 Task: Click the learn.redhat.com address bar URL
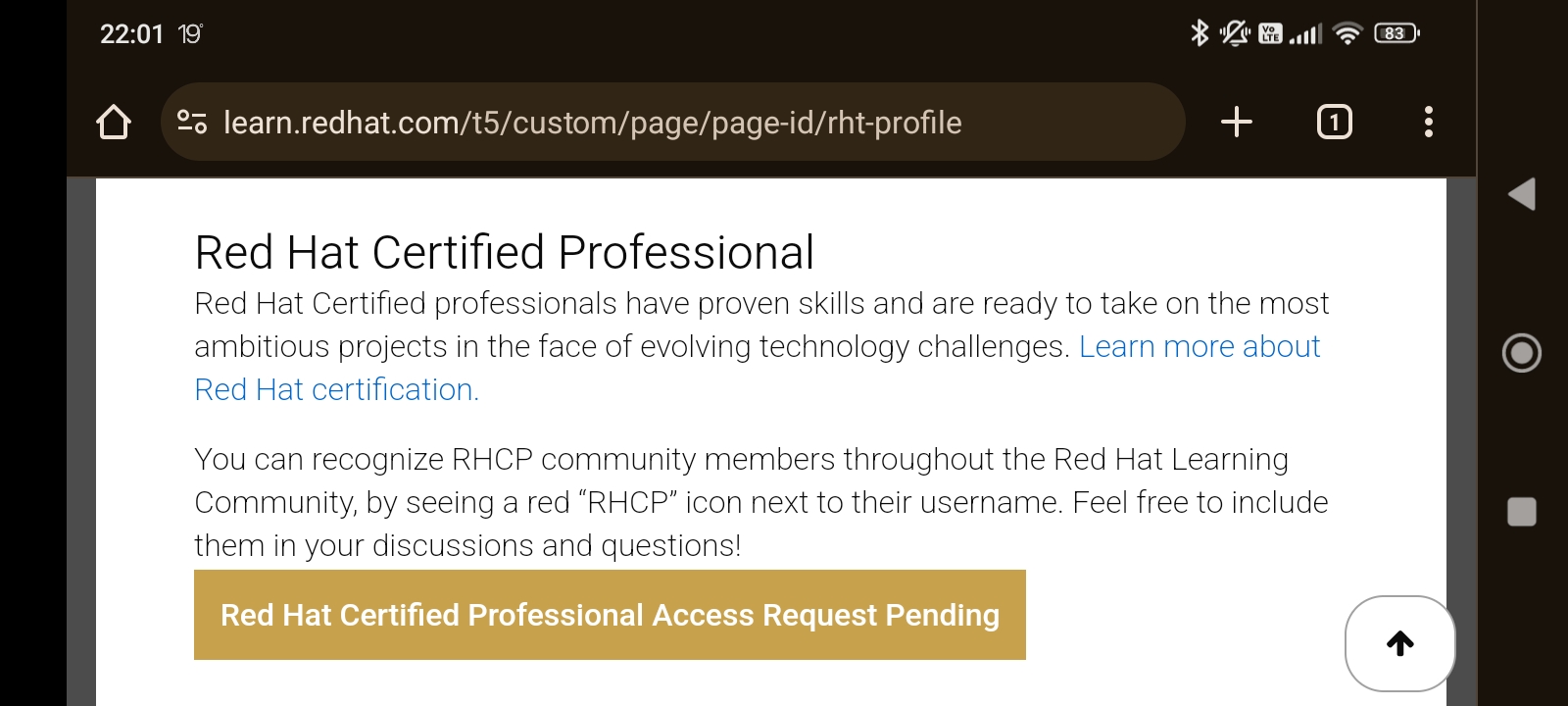592,123
